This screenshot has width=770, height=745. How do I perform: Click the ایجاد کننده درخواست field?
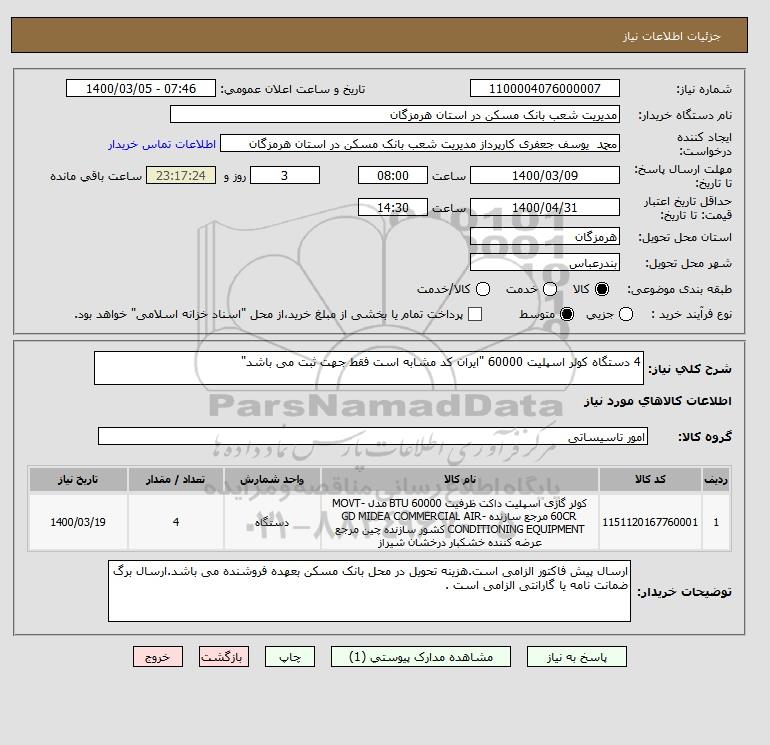coord(420,144)
